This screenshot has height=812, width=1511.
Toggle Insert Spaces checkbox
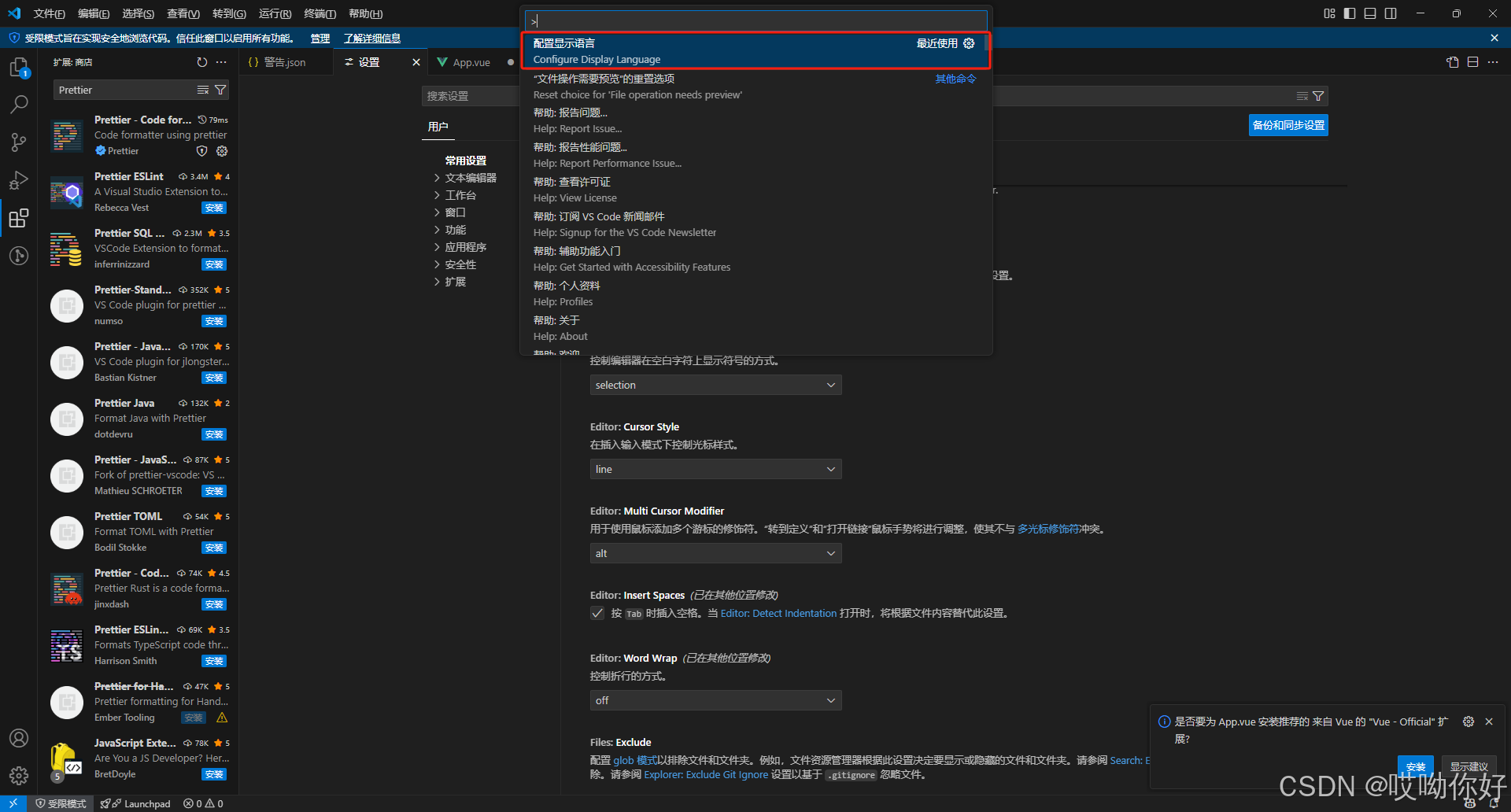(x=597, y=614)
